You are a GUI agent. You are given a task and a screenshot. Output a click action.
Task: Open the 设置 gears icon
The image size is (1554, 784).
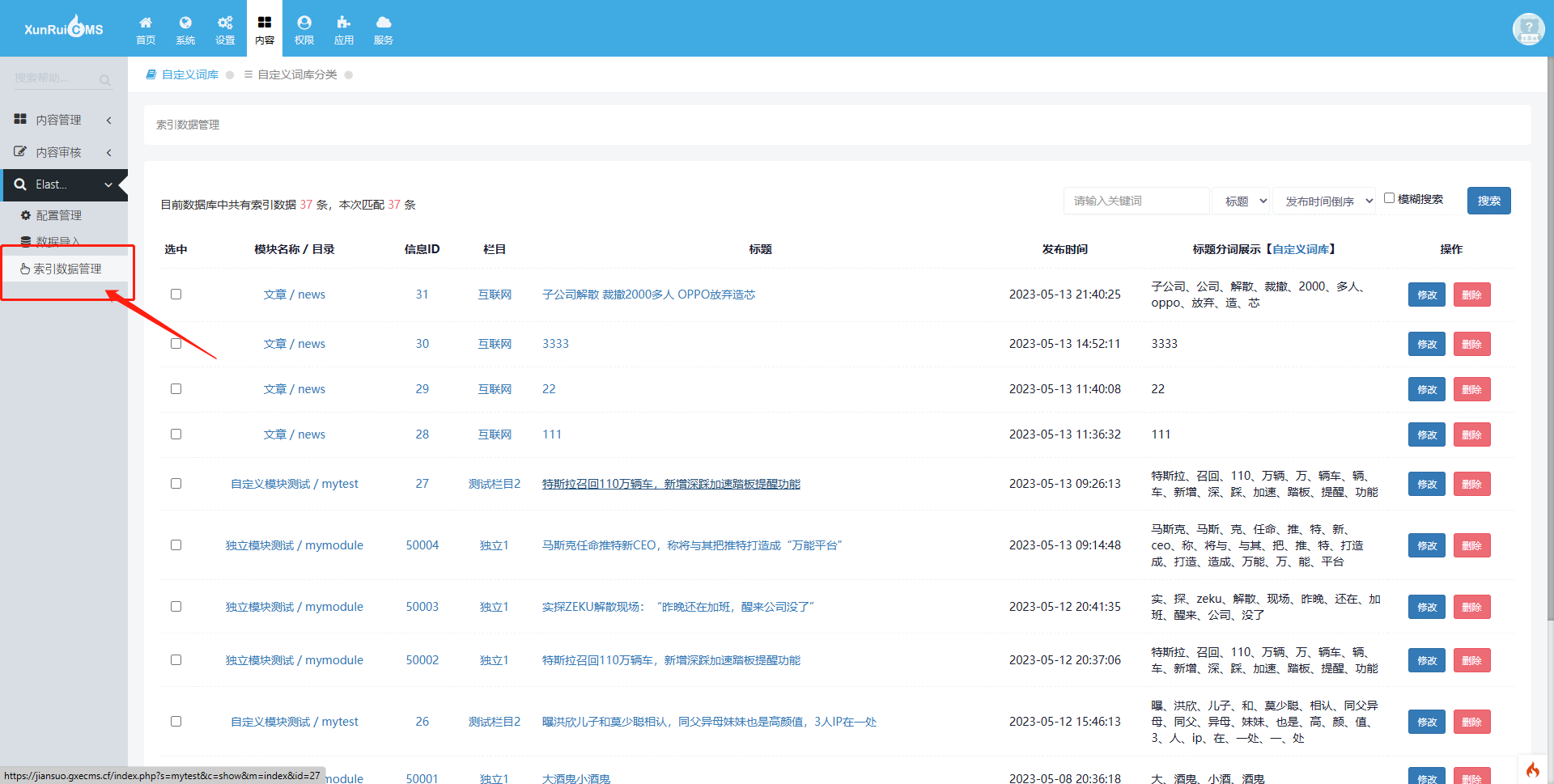(x=225, y=23)
